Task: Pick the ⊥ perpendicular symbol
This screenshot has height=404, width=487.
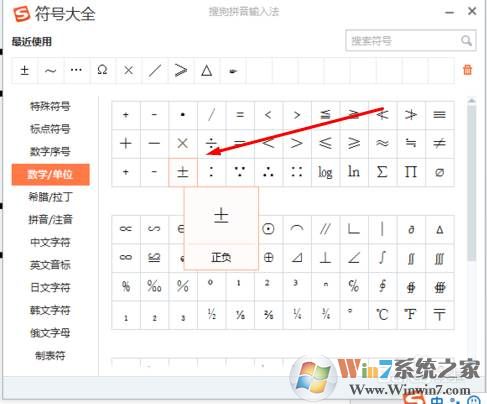Action: 325,258
